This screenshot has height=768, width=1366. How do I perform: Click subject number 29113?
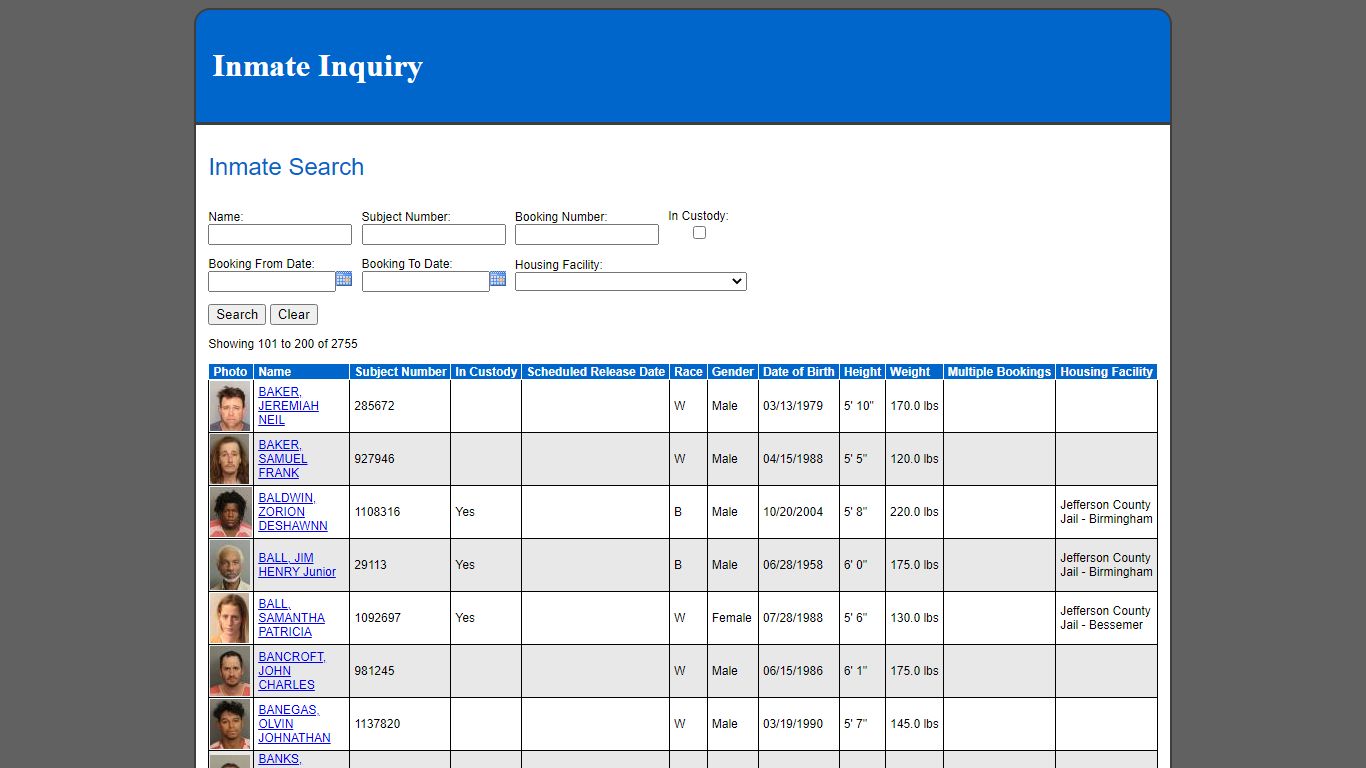pos(371,565)
